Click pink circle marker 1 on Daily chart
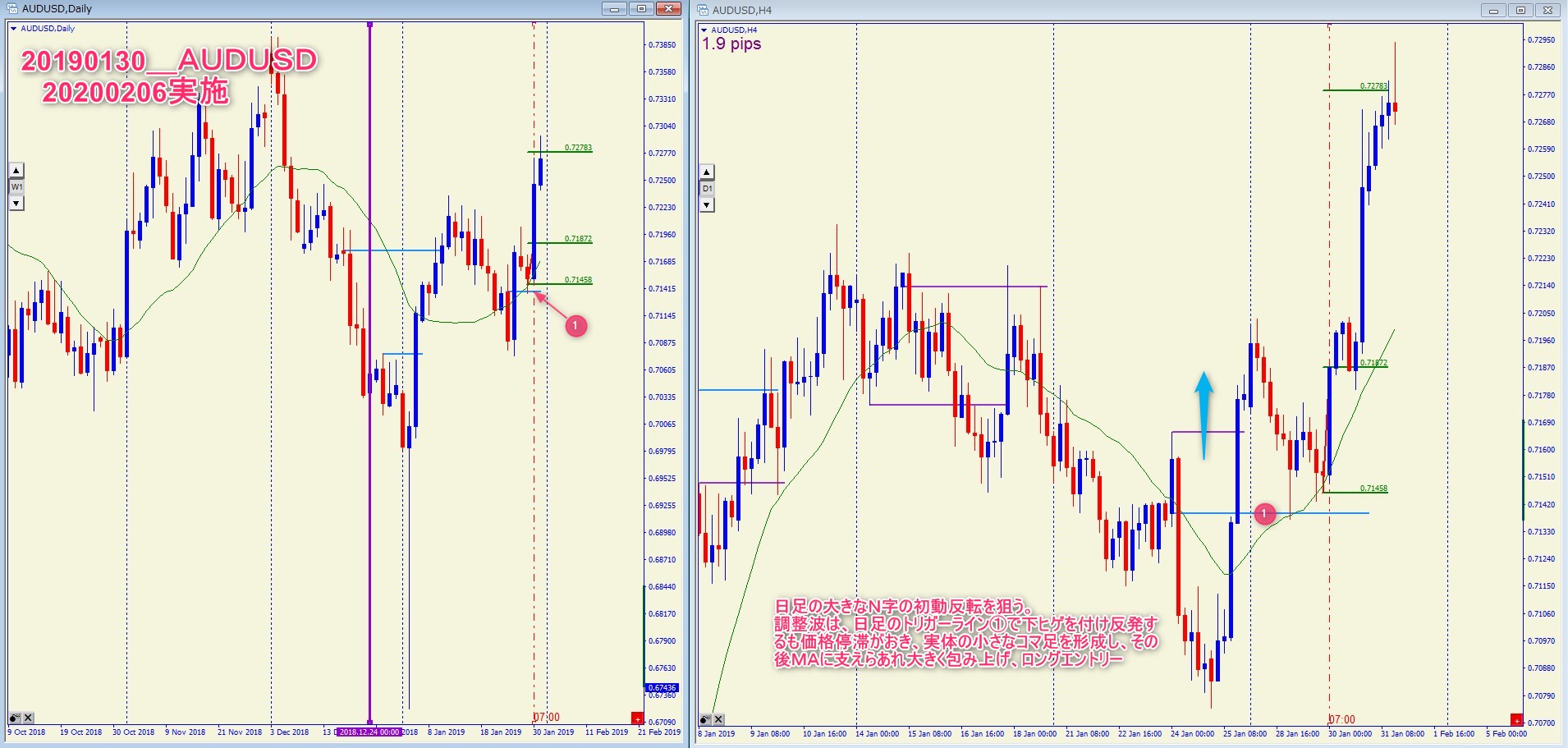This screenshot has width=1568, height=748. 575,326
